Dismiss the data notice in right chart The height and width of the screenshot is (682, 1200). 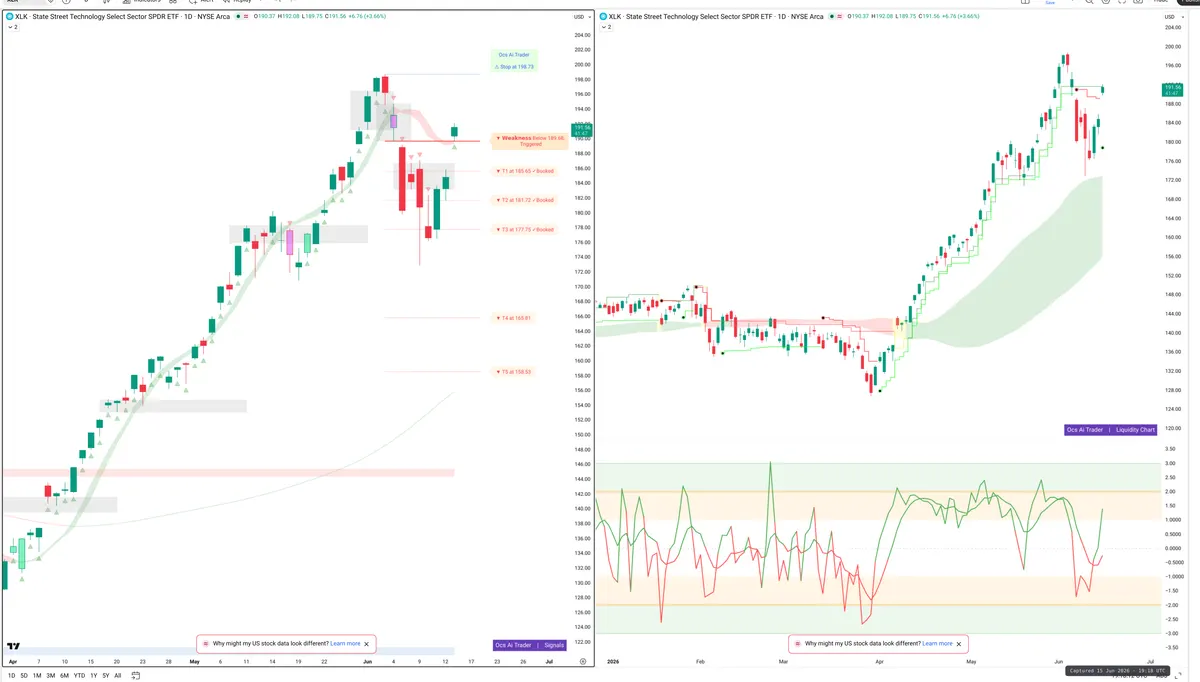pyautogui.click(x=959, y=644)
